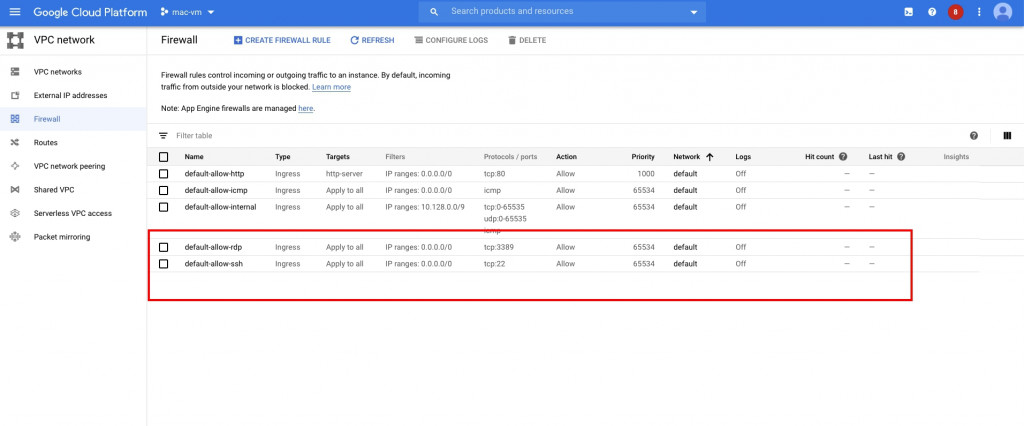Screen dimensions: 1024x426
Task: Click Configure Logs button
Action: coord(451,40)
